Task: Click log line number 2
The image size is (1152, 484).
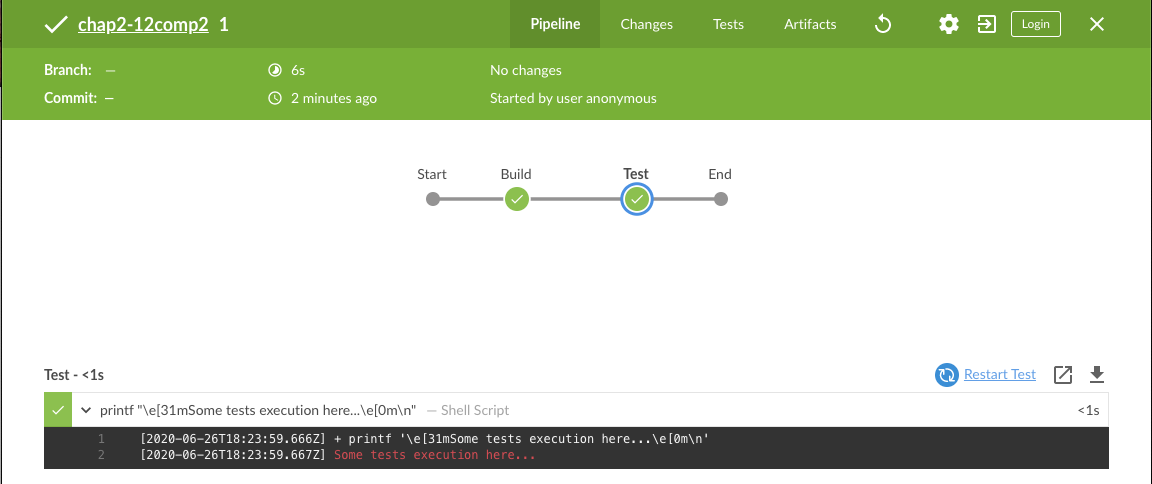Action: (101, 455)
